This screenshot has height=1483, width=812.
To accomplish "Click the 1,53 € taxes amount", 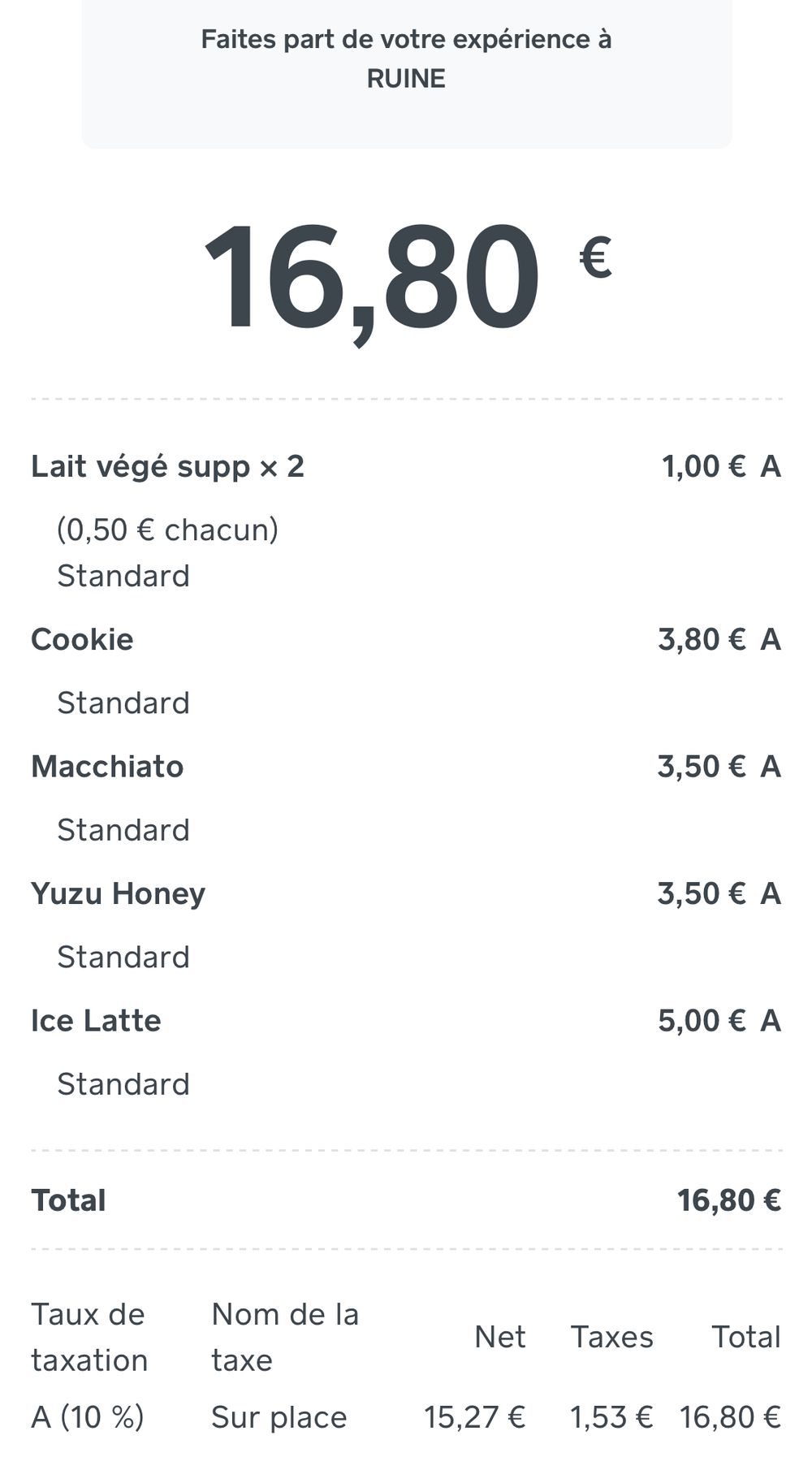I will 611,1417.
